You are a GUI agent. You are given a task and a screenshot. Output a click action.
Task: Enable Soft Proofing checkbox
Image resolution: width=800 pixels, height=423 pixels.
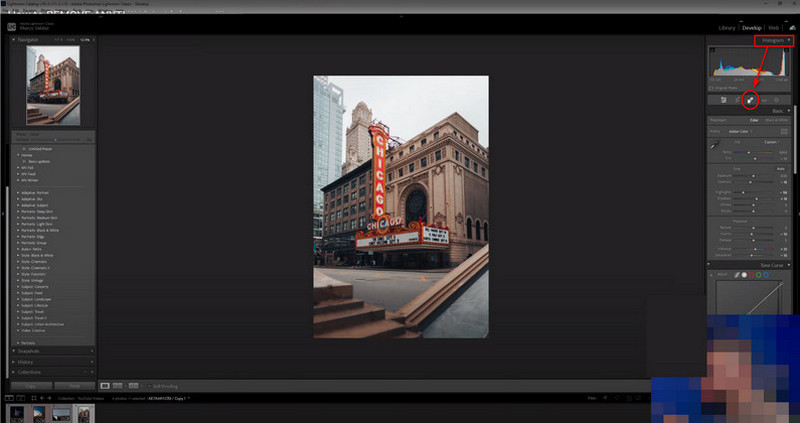pyautogui.click(x=149, y=386)
